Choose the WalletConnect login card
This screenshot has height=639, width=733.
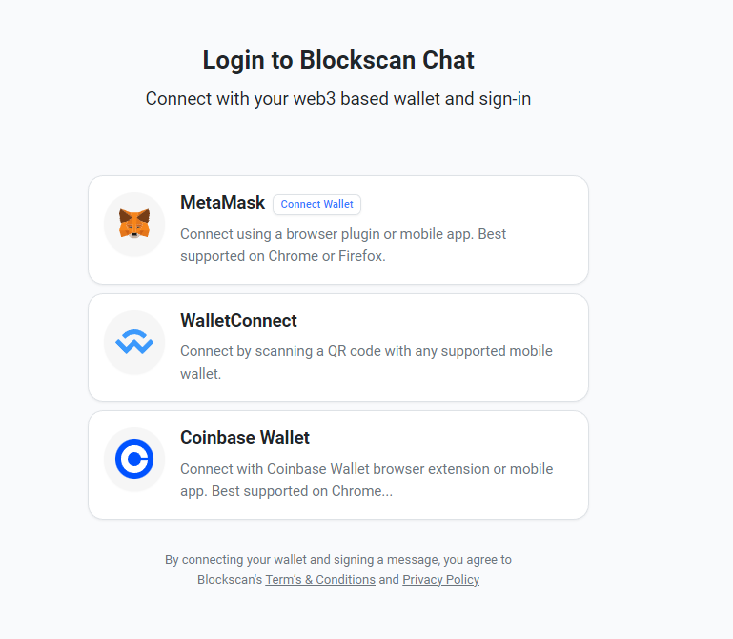pos(338,347)
